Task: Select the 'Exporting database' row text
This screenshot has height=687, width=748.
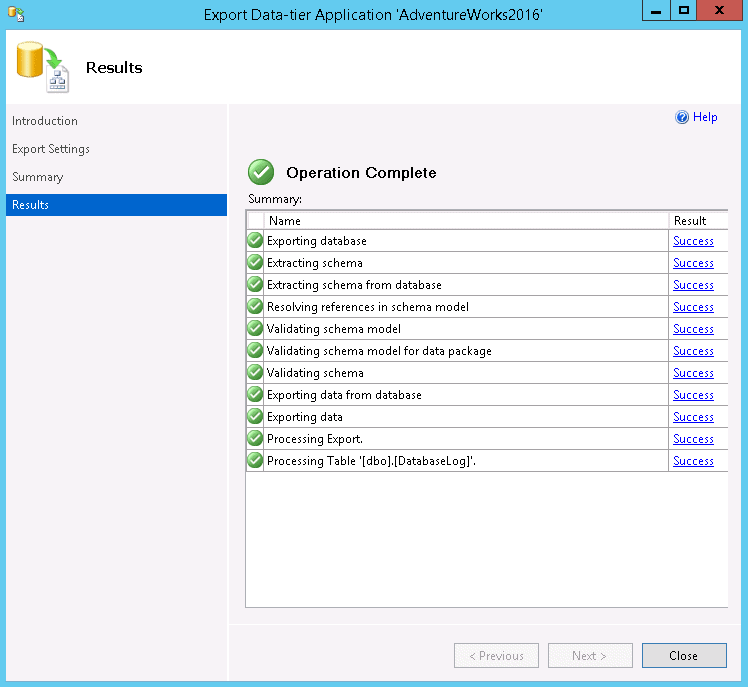Action: [317, 241]
